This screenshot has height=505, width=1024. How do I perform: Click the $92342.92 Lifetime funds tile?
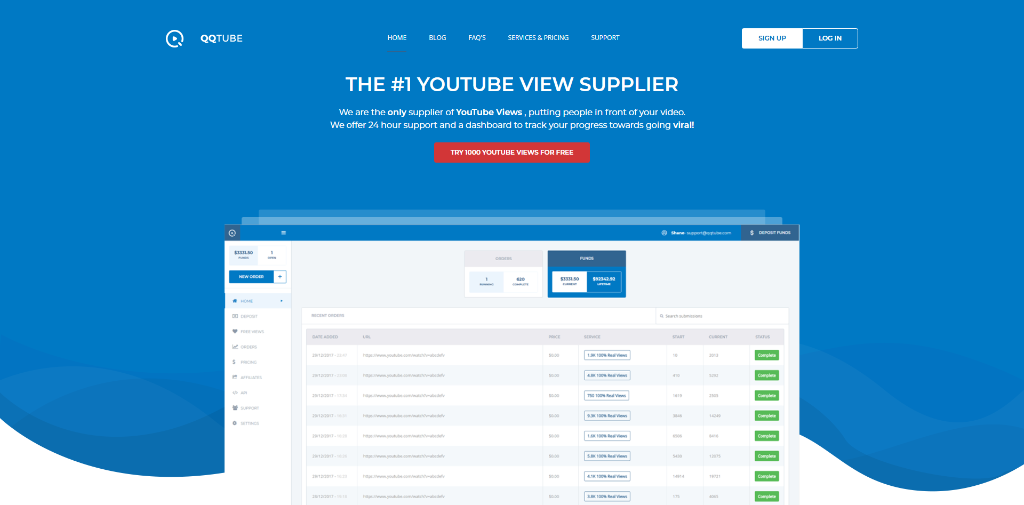coord(603,282)
